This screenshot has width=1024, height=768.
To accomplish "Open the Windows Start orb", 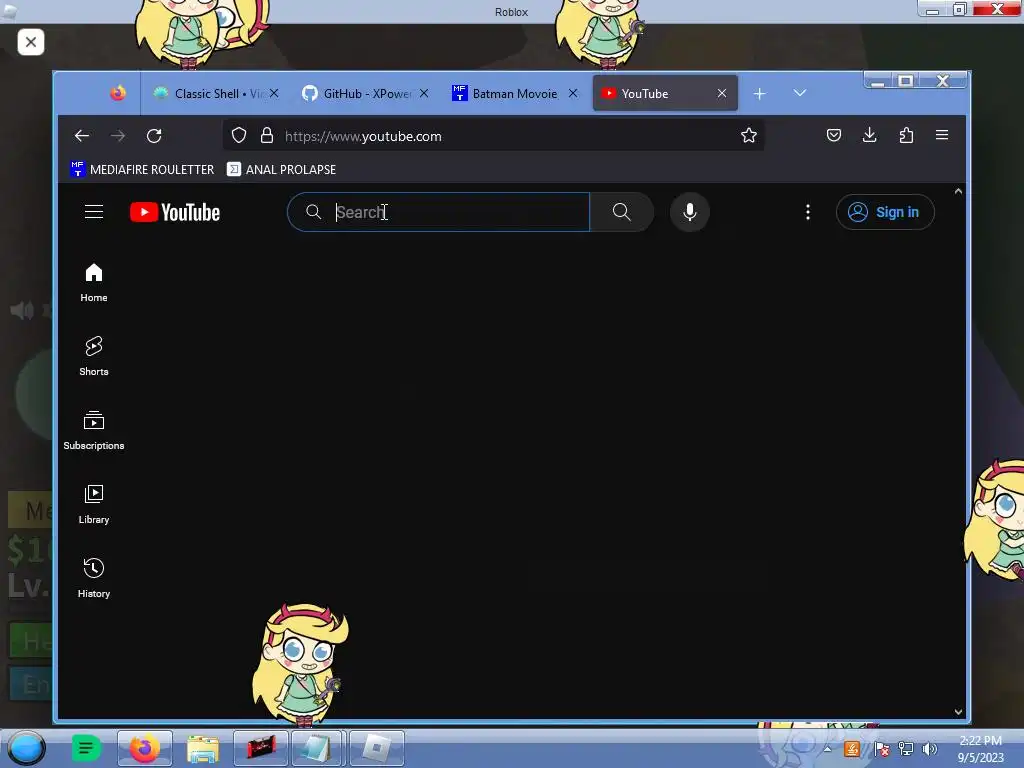I will click(26, 748).
